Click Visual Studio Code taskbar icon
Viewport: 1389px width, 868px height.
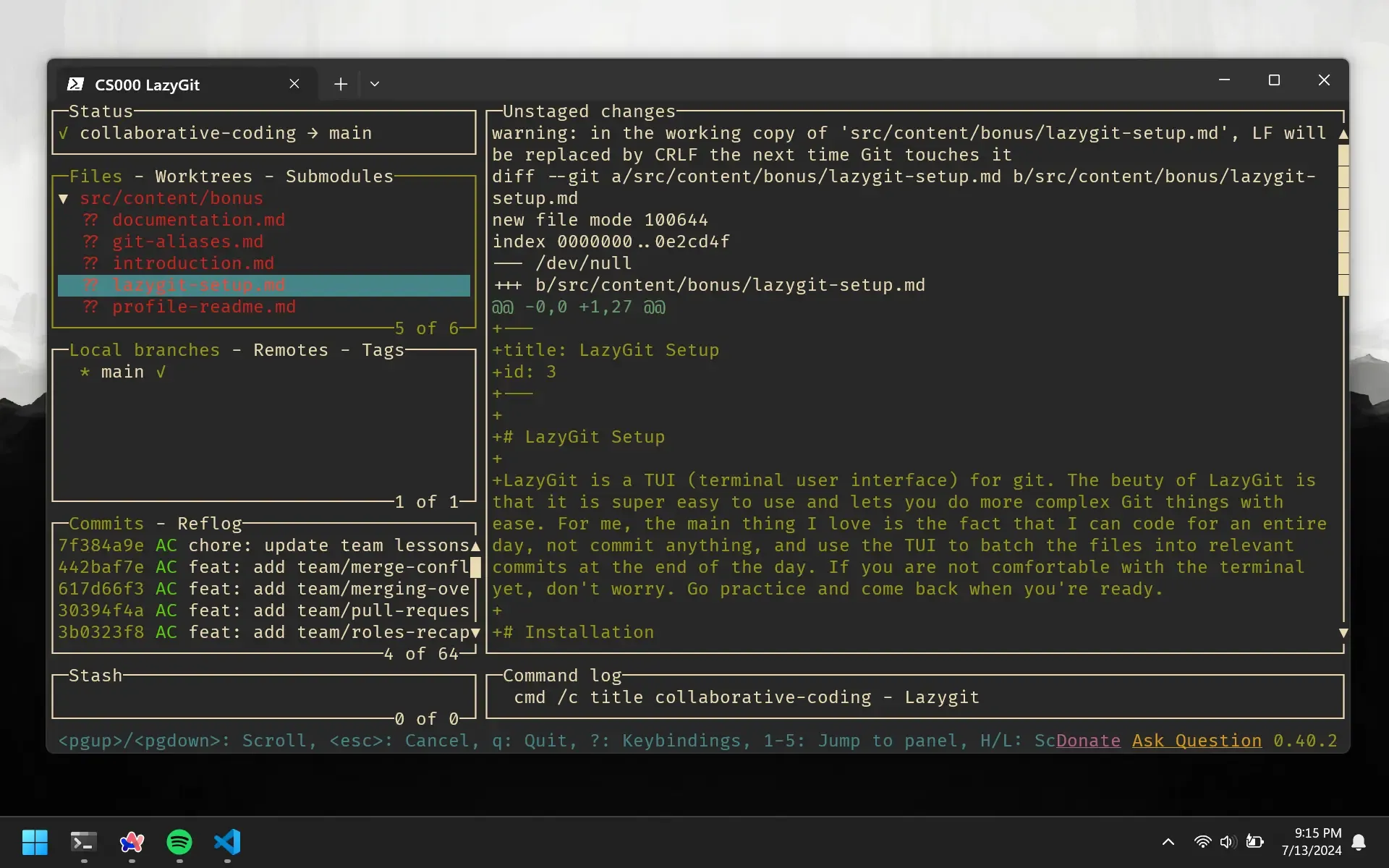point(227,842)
